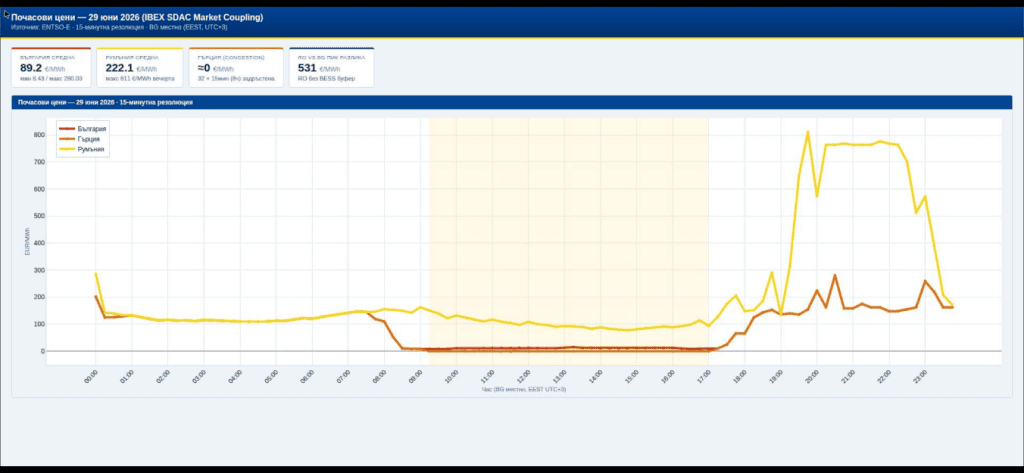Click the EUR/MWh y-axis title
The image size is (1024, 473).
click(27, 243)
